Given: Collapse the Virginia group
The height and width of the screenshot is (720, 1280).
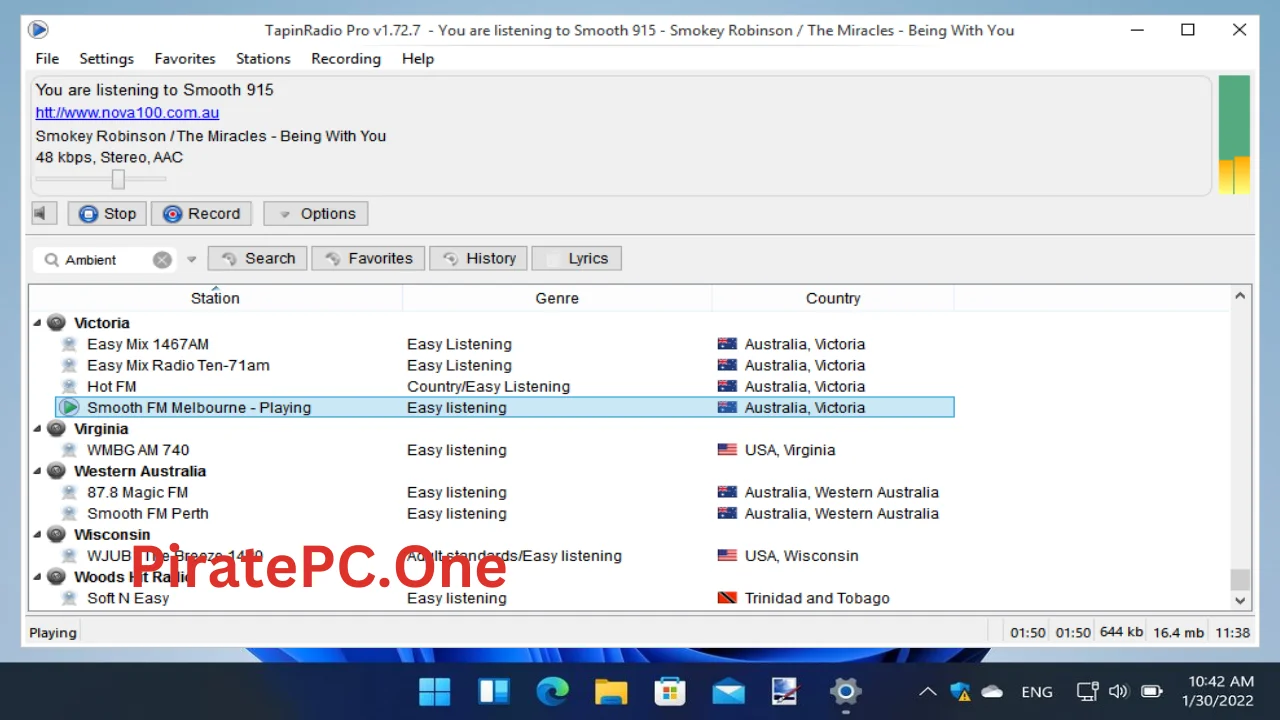Looking at the screenshot, I should pos(38,429).
